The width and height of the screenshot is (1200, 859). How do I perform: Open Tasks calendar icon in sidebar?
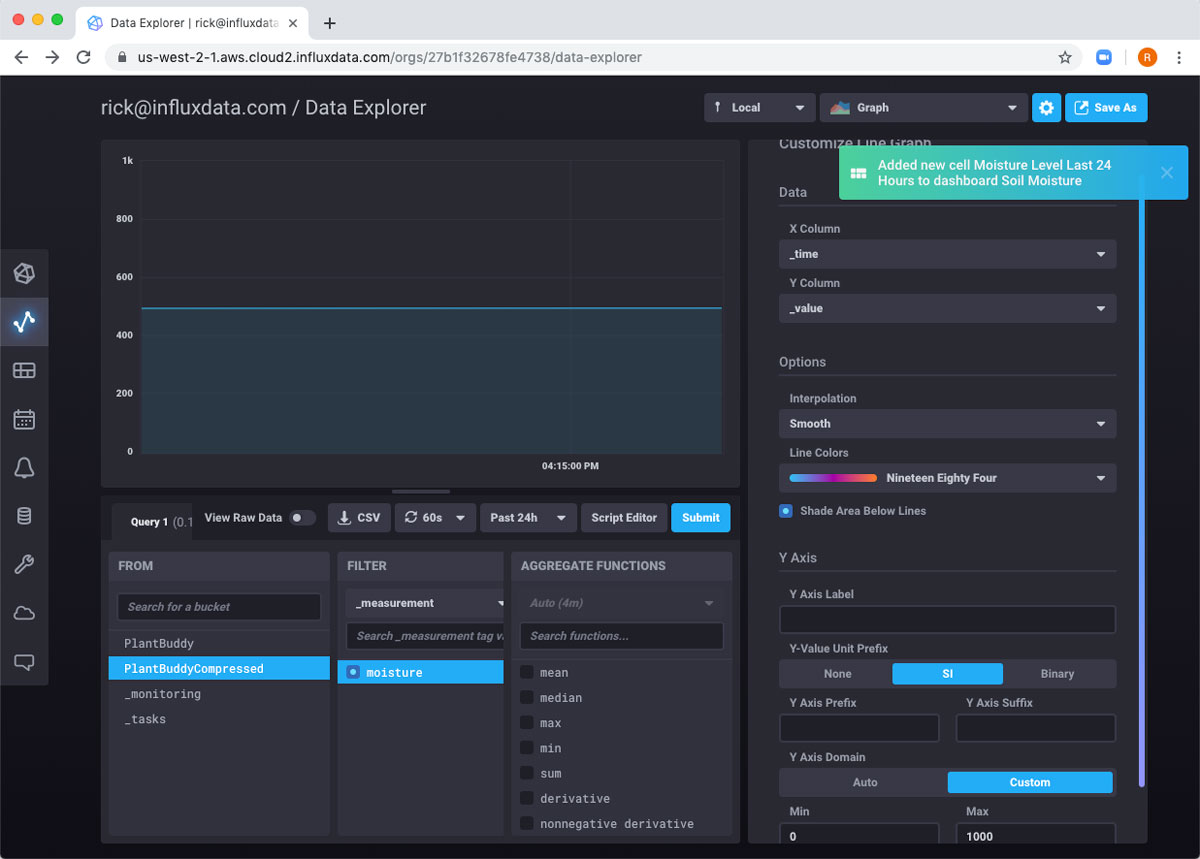[x=24, y=419]
